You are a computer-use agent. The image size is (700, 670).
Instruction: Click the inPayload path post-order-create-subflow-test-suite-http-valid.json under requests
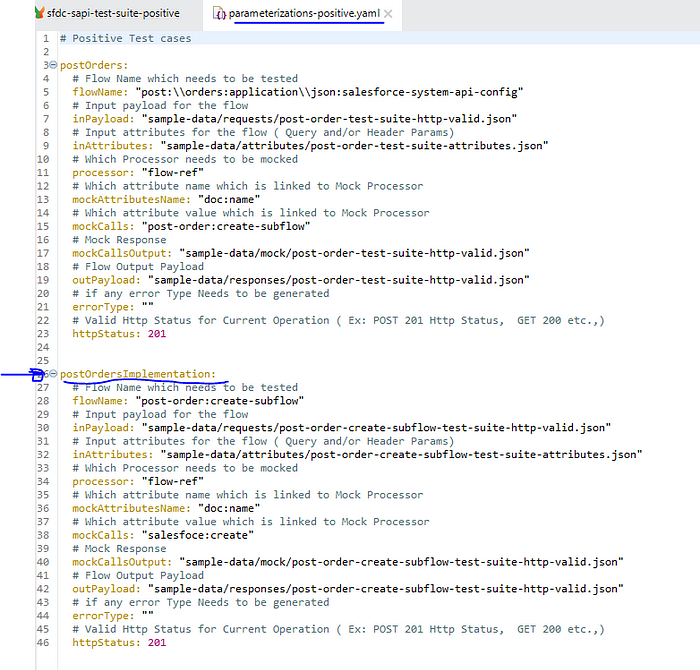pos(376,428)
